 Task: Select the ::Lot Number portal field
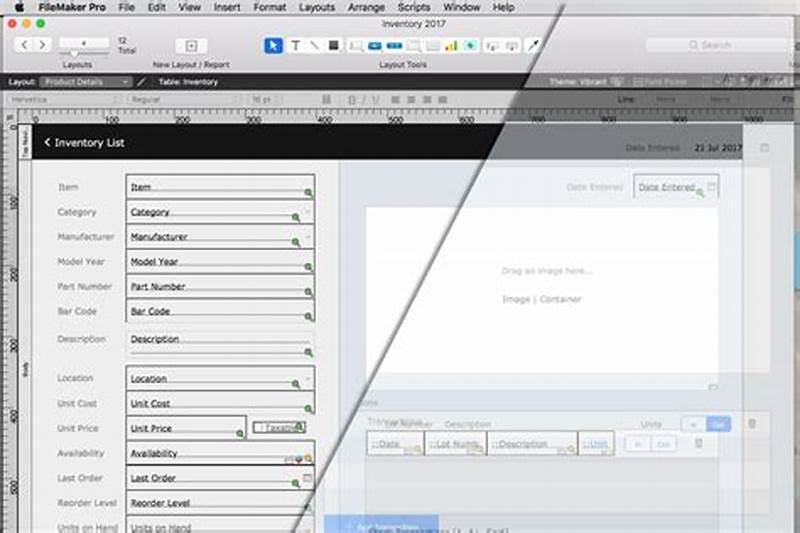(x=455, y=444)
